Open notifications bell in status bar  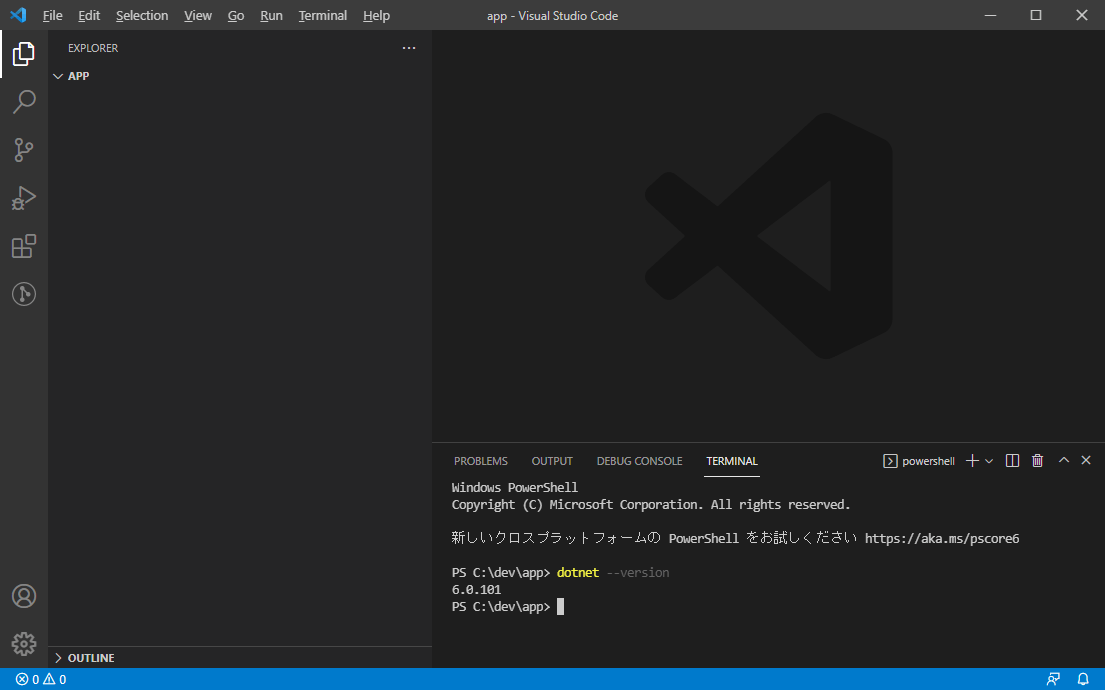[1083, 679]
